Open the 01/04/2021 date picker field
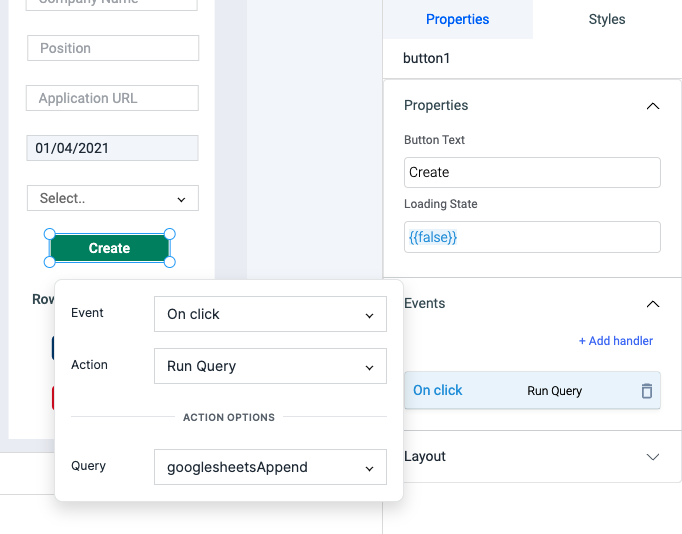 [112, 148]
